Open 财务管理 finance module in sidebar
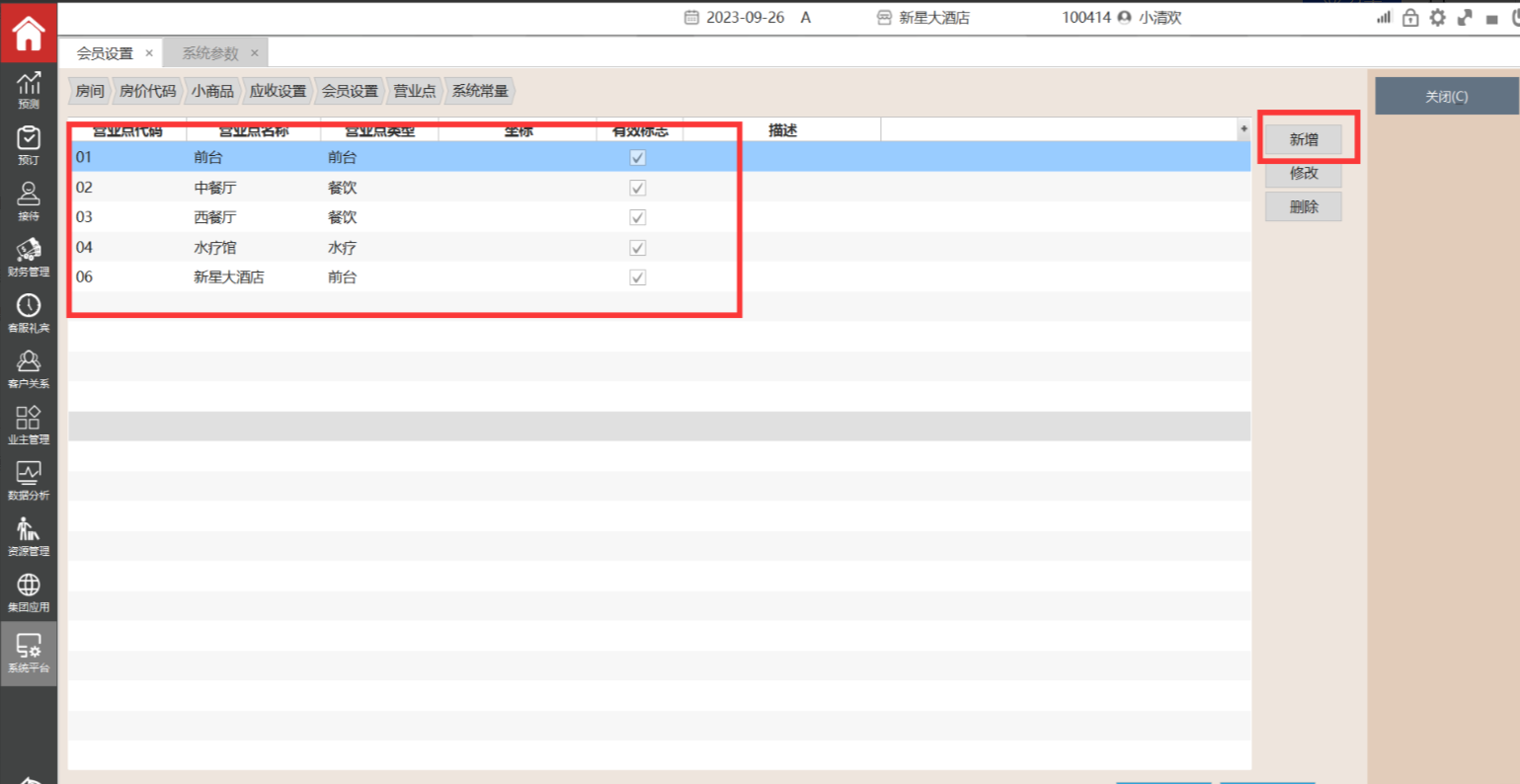This screenshot has width=1520, height=784. click(x=29, y=257)
